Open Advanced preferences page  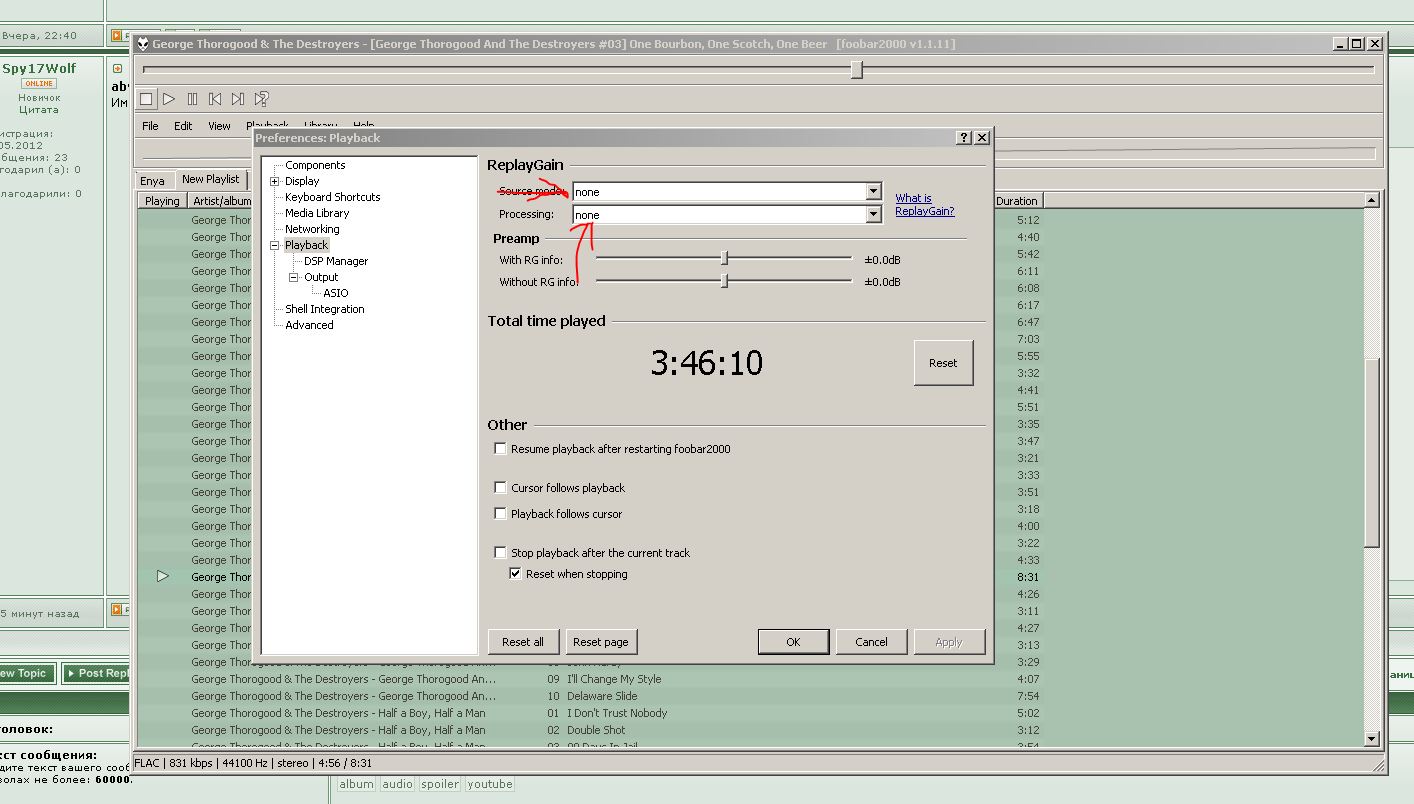pyautogui.click(x=309, y=325)
